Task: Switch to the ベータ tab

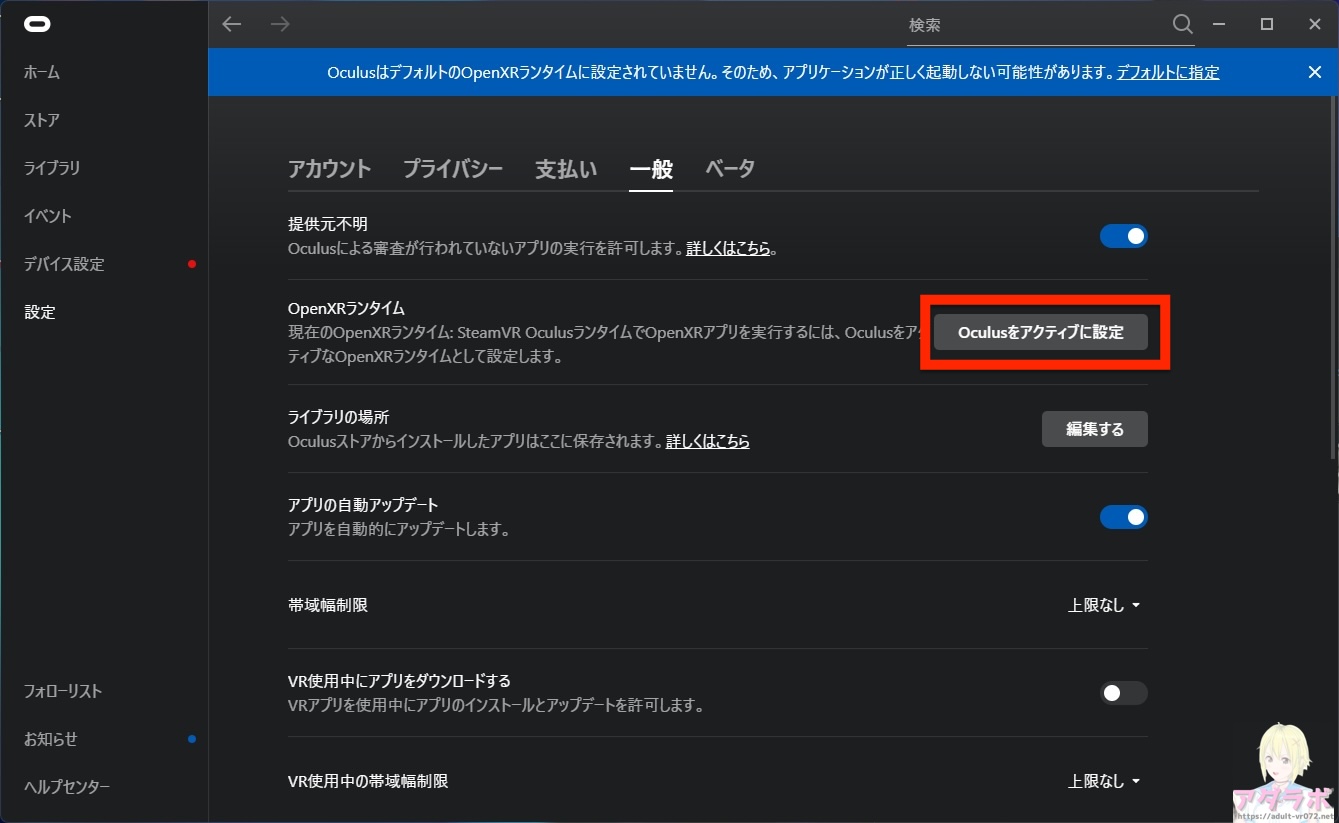Action: [729, 169]
